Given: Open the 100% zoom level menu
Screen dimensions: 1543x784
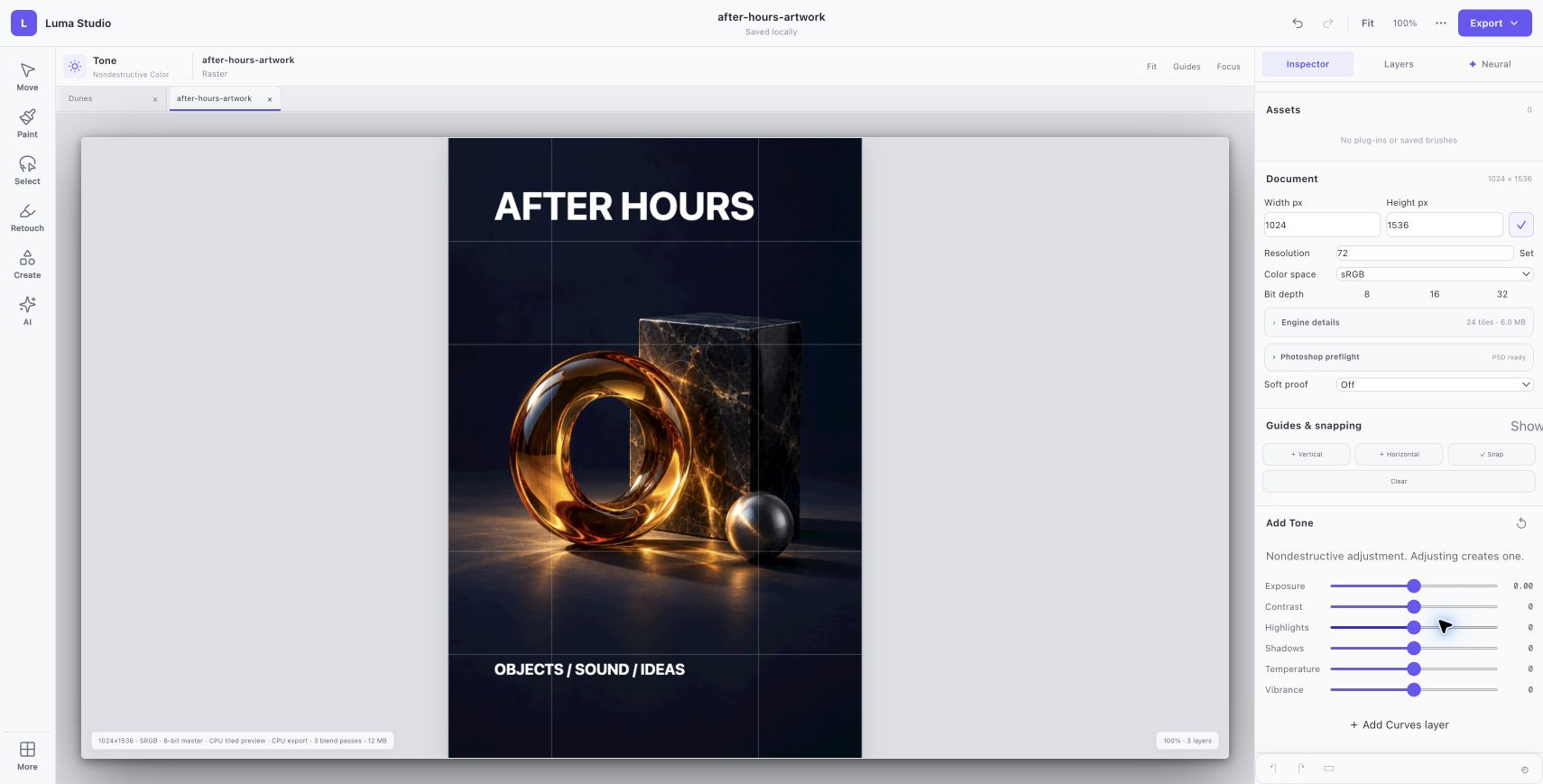Looking at the screenshot, I should click(1404, 23).
